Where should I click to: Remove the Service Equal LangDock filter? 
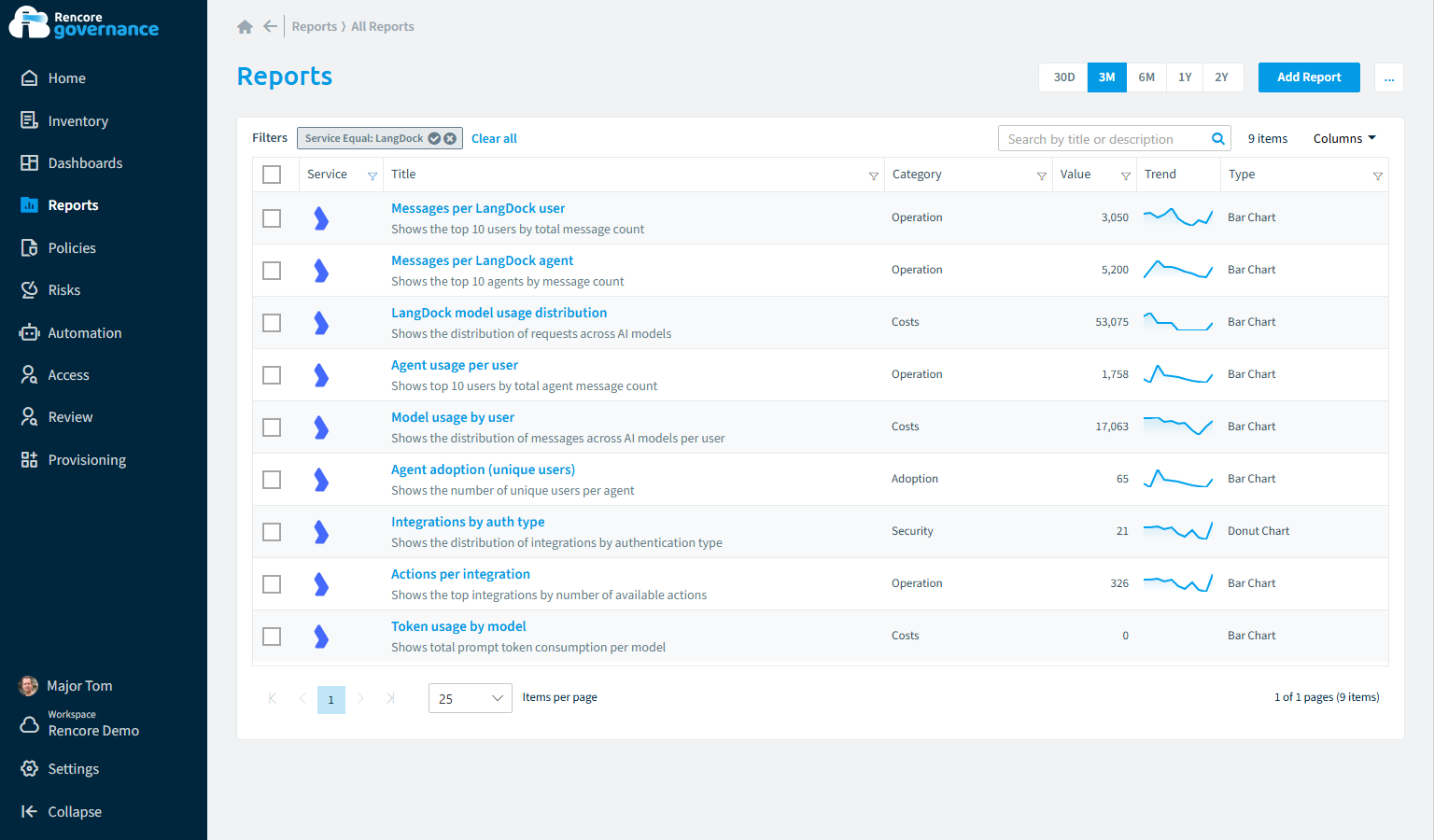(x=450, y=138)
